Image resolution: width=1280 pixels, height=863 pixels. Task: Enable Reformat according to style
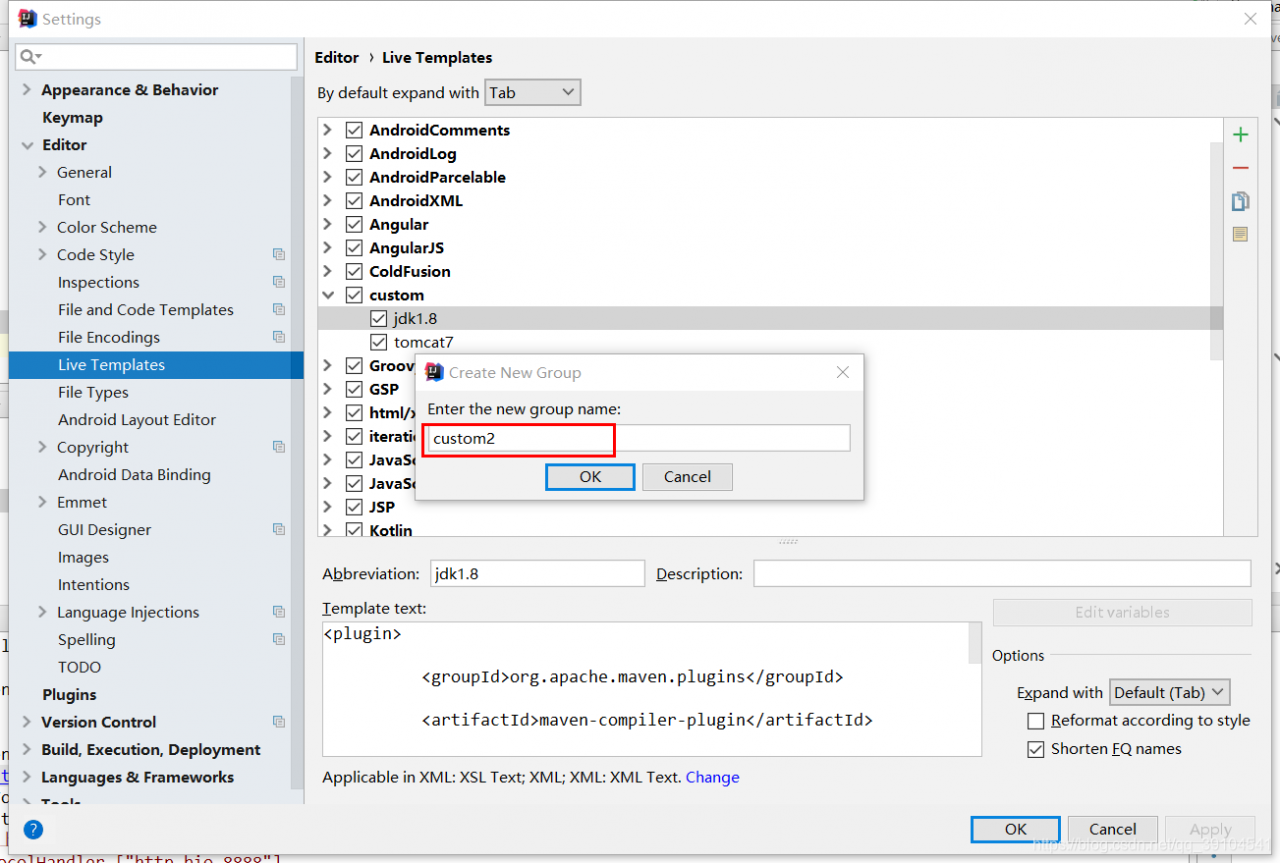(x=1036, y=721)
